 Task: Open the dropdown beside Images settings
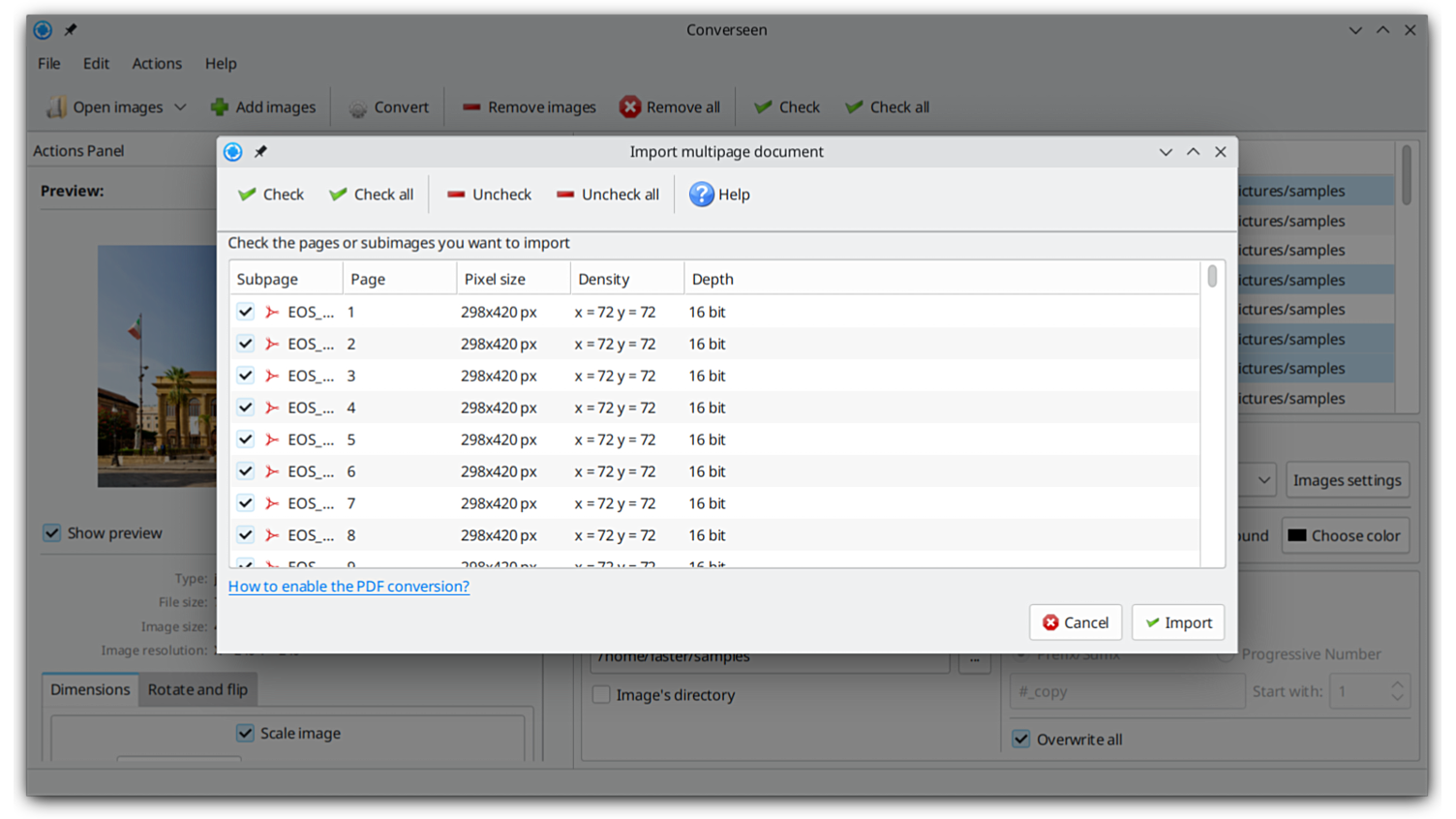click(1263, 480)
